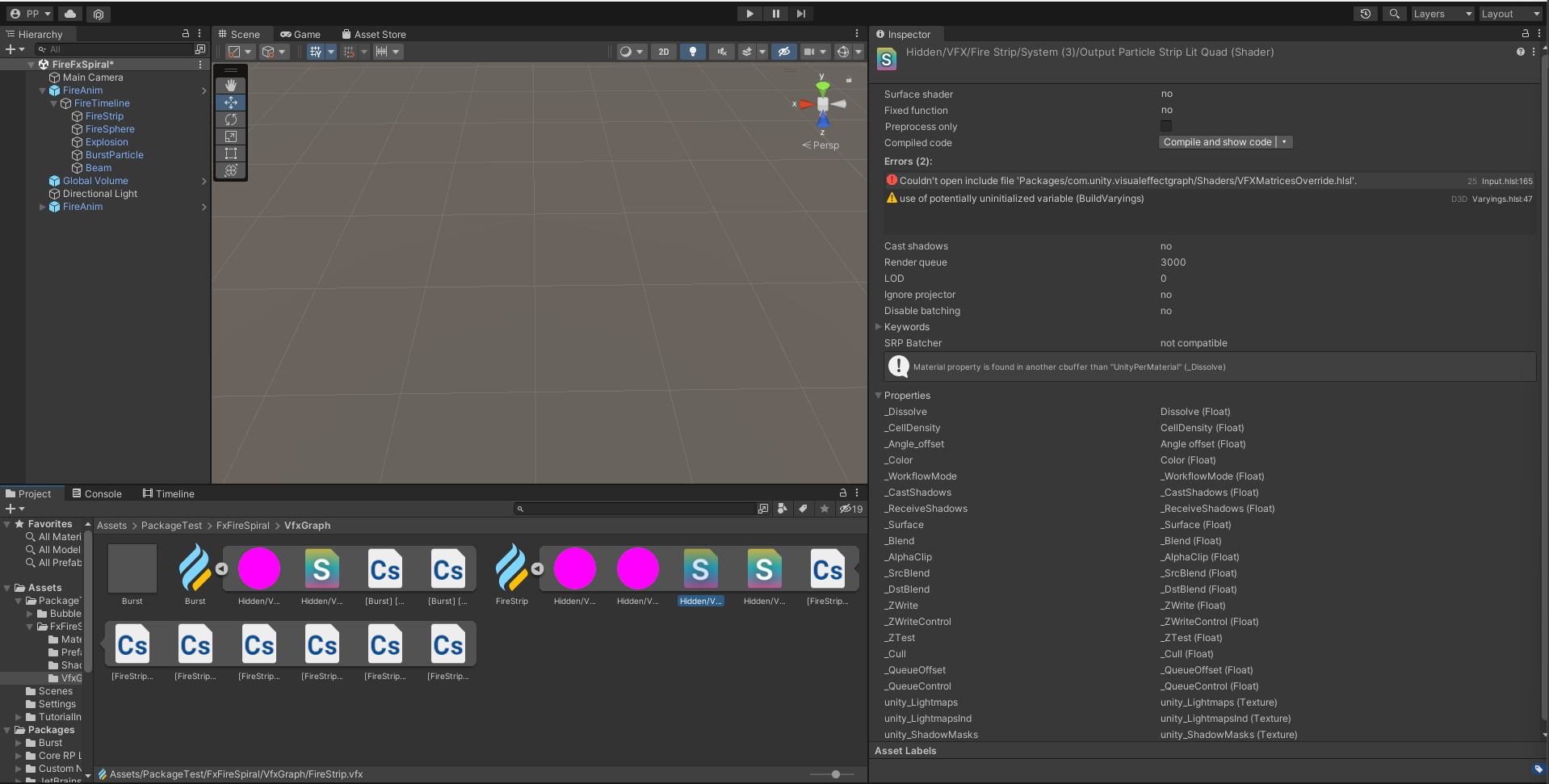Select the Hand pan tool
Viewport: 1549px width, 784px height.
[230, 85]
